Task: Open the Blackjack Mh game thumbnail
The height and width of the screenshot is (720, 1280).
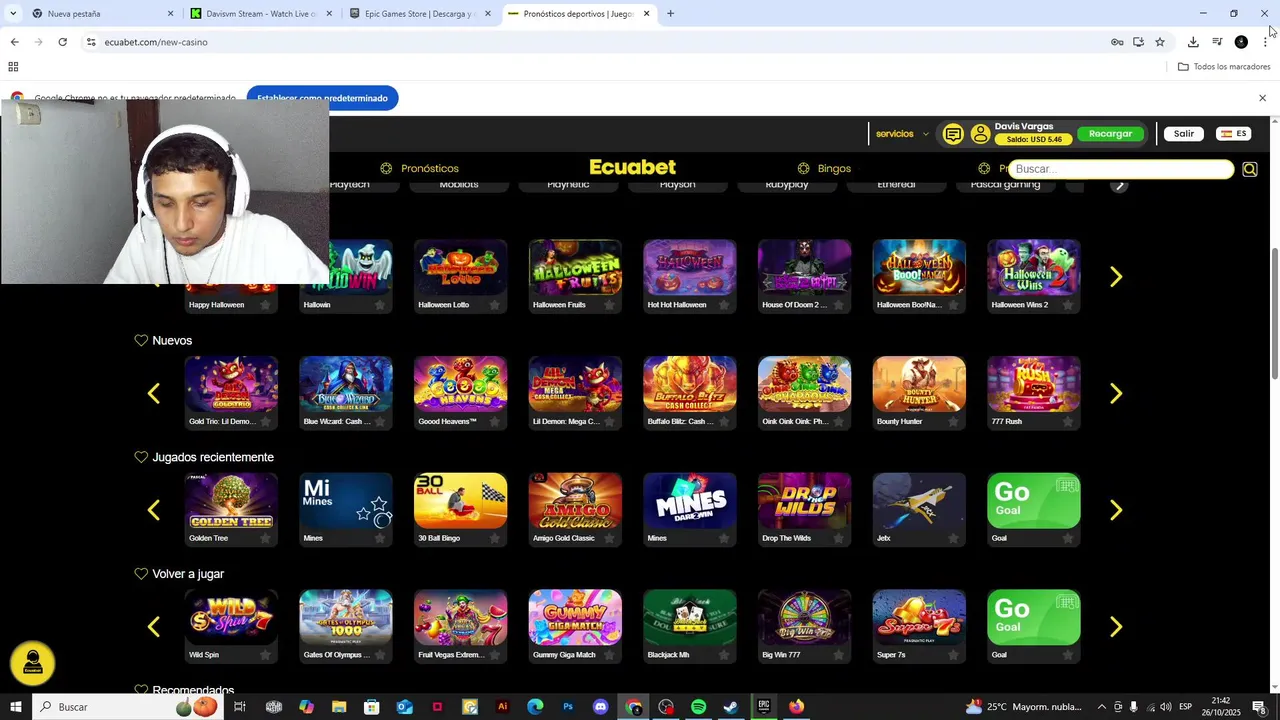Action: click(689, 617)
